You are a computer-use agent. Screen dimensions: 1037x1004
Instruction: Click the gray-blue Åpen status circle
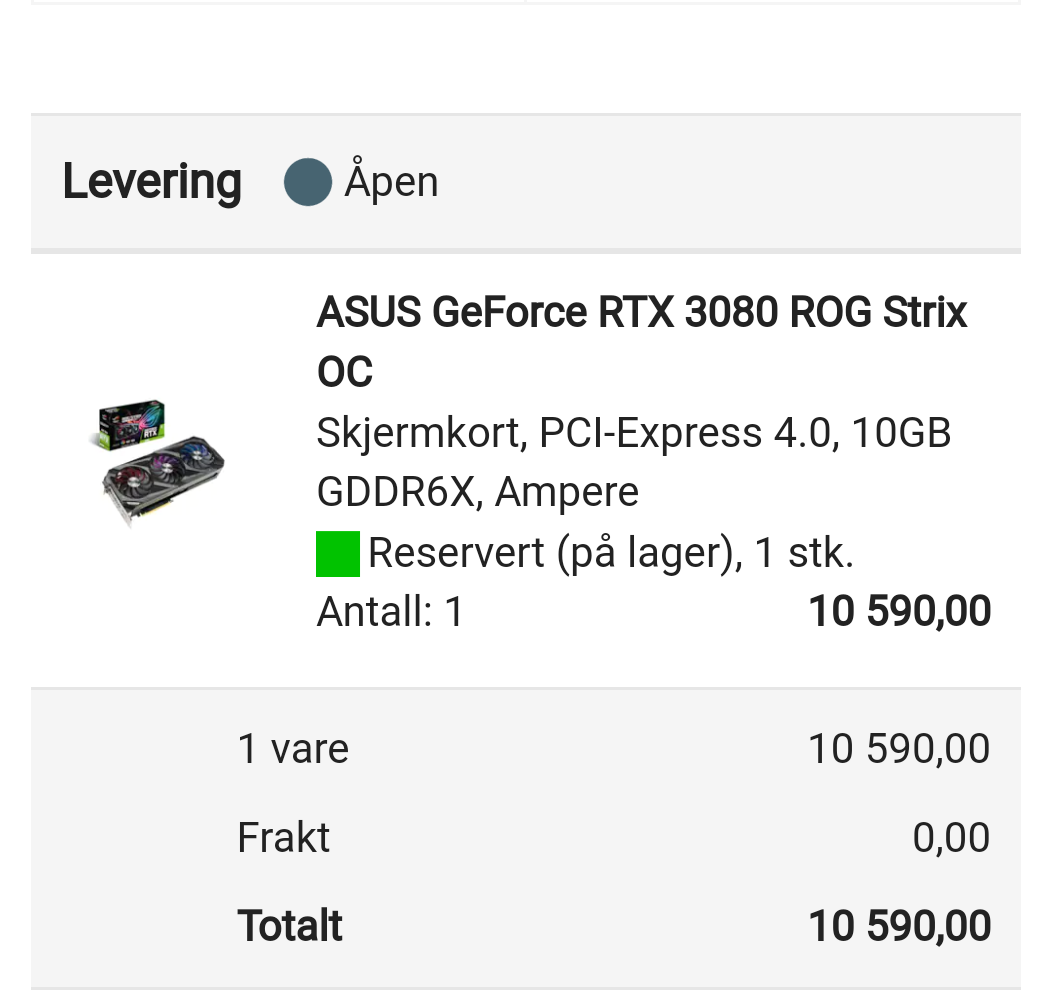308,182
